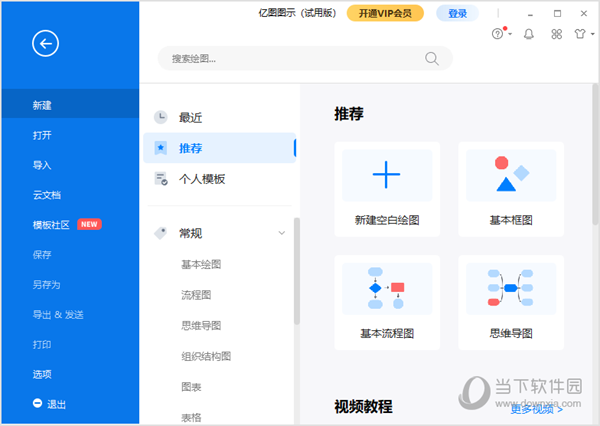The height and width of the screenshot is (426, 600).
Task: Open the 基本框图 shapes thumbnail
Action: [x=511, y=175]
